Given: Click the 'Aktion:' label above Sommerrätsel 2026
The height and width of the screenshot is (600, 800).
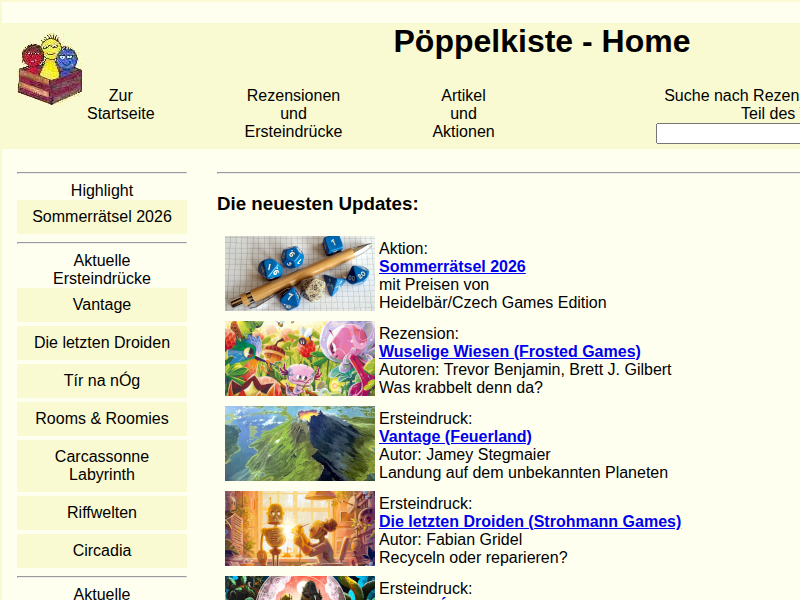Looking at the screenshot, I should pos(403,248).
